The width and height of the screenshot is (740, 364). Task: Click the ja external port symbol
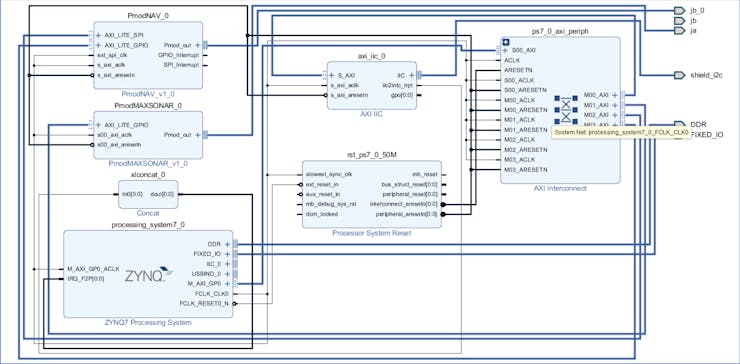679,31
